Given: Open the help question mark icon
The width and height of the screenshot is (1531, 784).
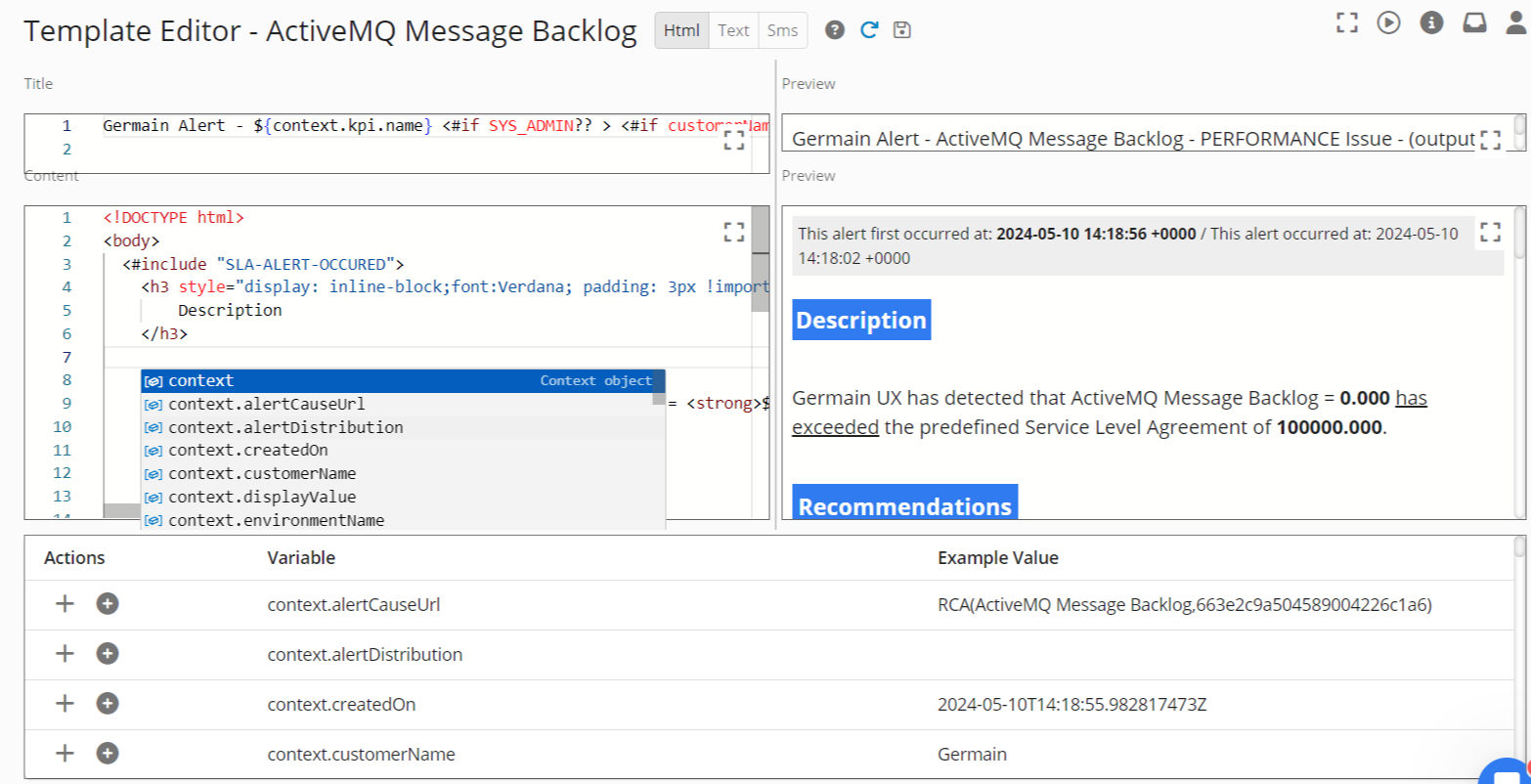Looking at the screenshot, I should click(834, 30).
